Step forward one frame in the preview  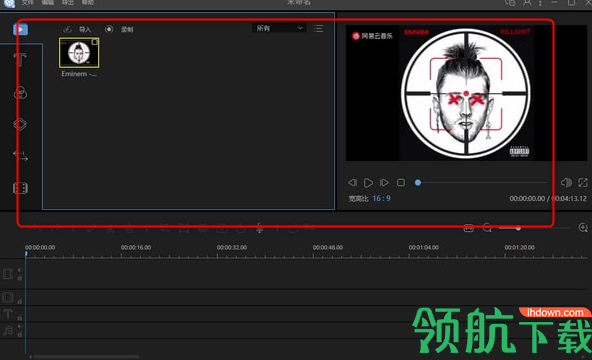[384, 183]
